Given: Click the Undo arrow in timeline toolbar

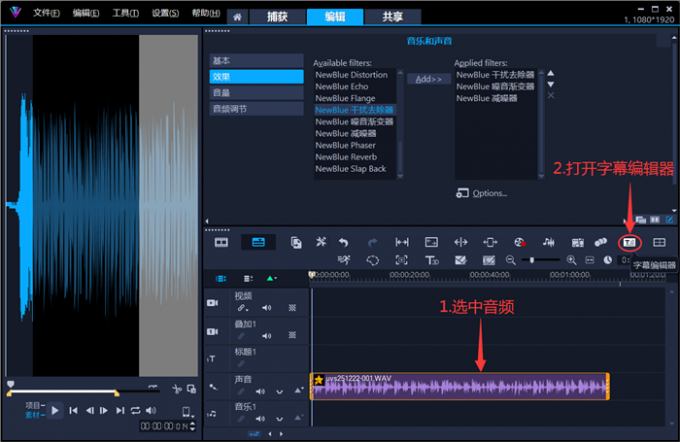Looking at the screenshot, I should click(x=343, y=242).
